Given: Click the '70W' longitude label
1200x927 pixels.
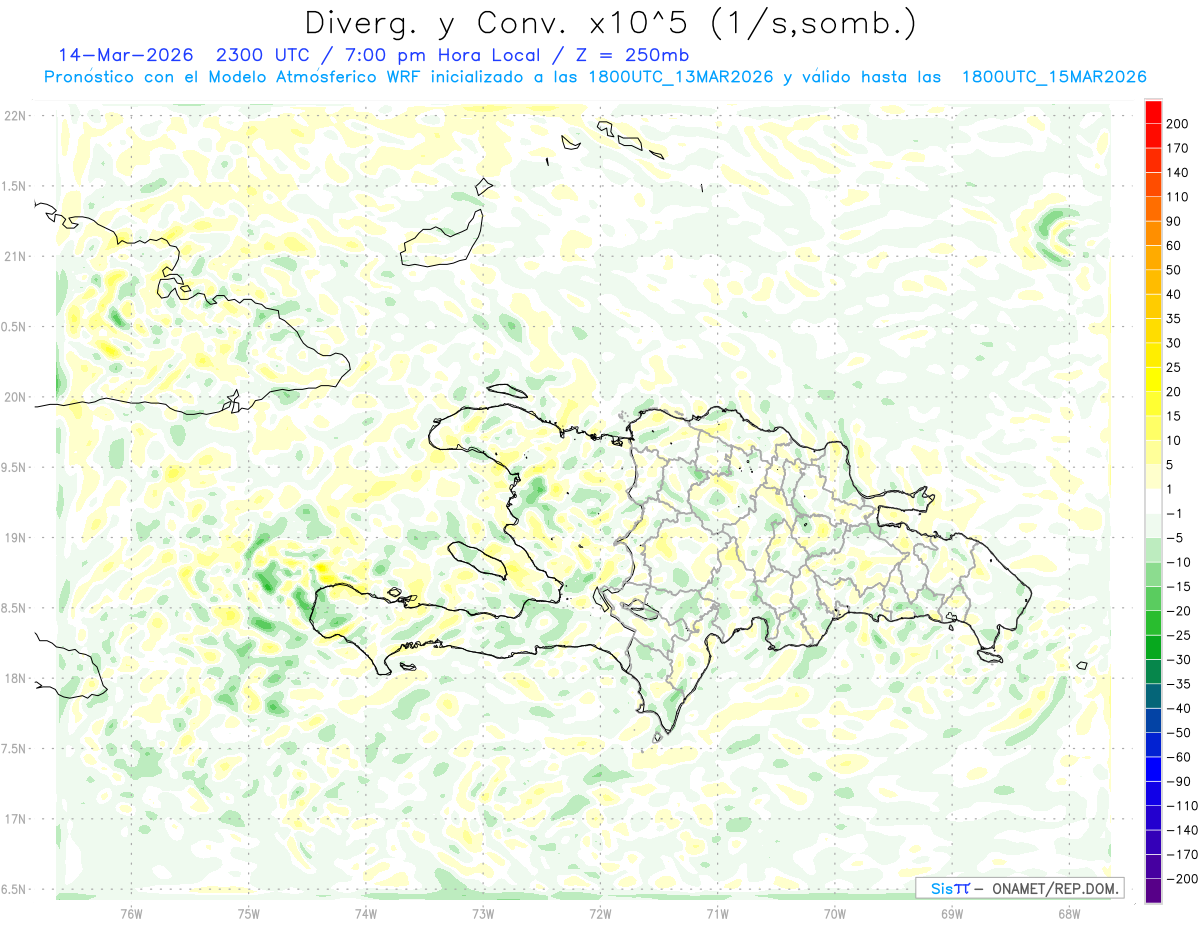Looking at the screenshot, I should (x=835, y=912).
